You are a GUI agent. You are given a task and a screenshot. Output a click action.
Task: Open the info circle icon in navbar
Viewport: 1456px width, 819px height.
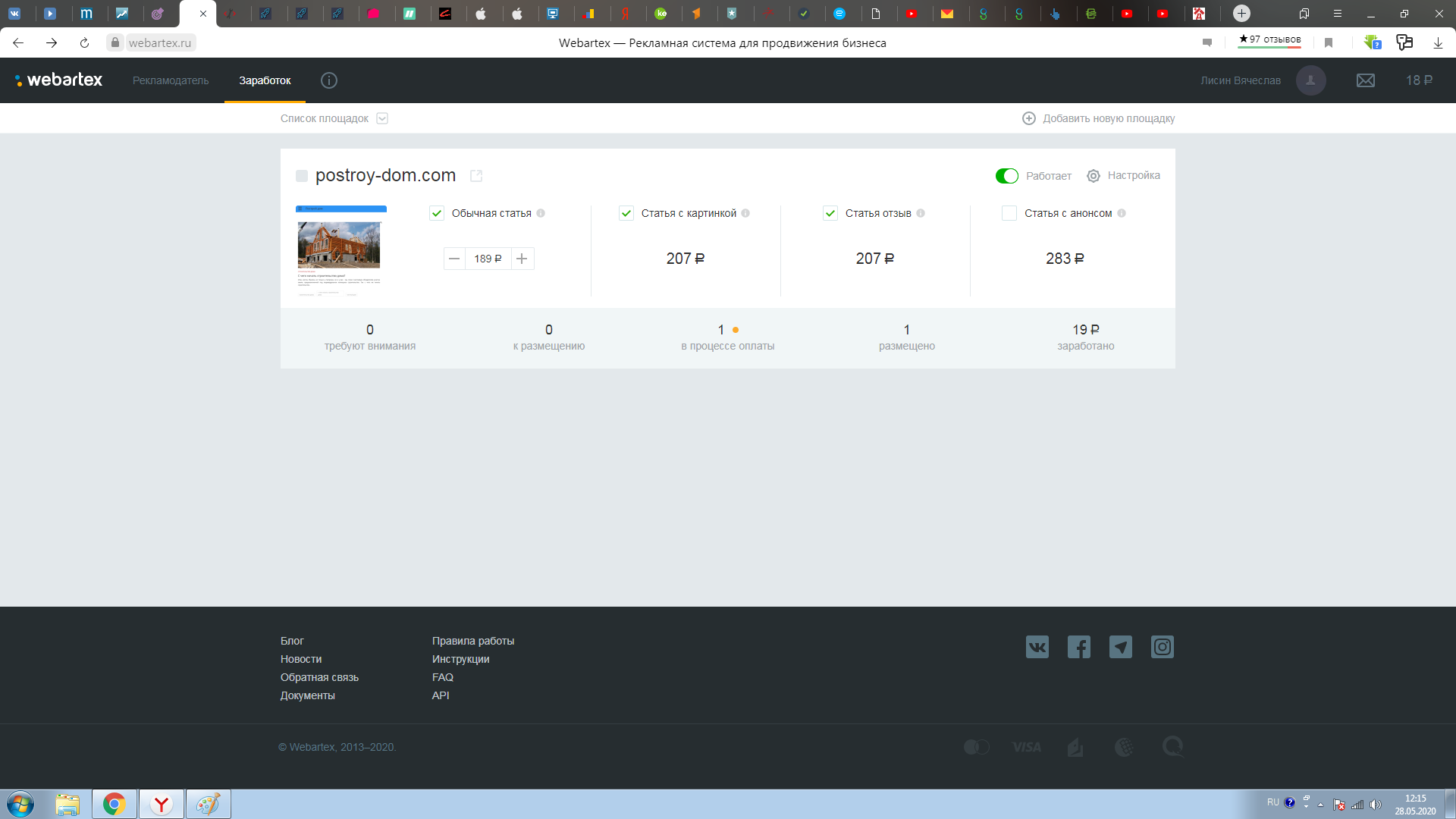[328, 80]
